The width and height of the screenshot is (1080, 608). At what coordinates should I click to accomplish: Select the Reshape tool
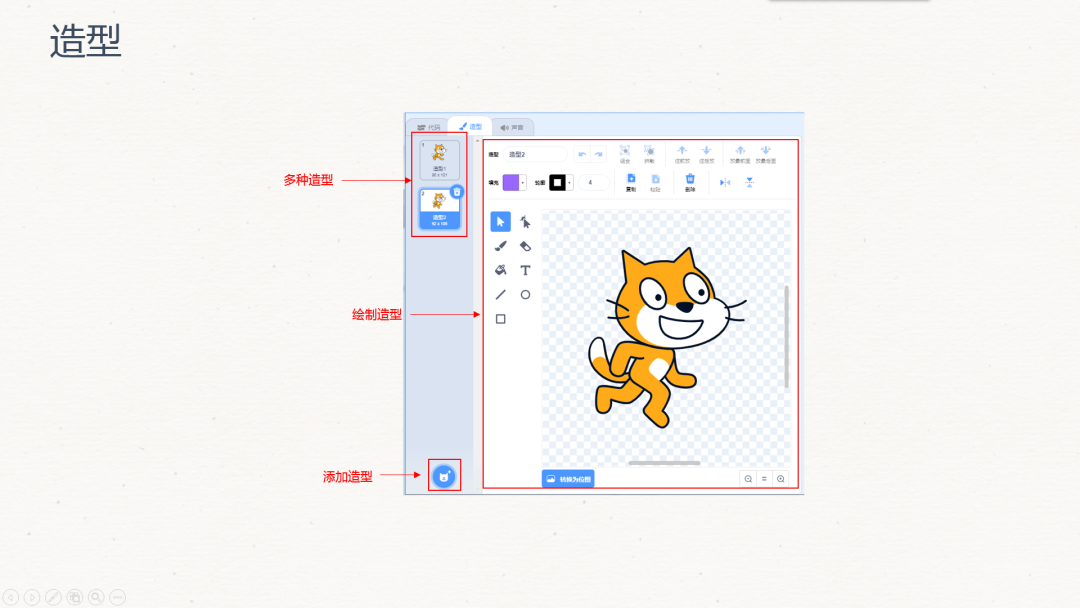tap(526, 222)
